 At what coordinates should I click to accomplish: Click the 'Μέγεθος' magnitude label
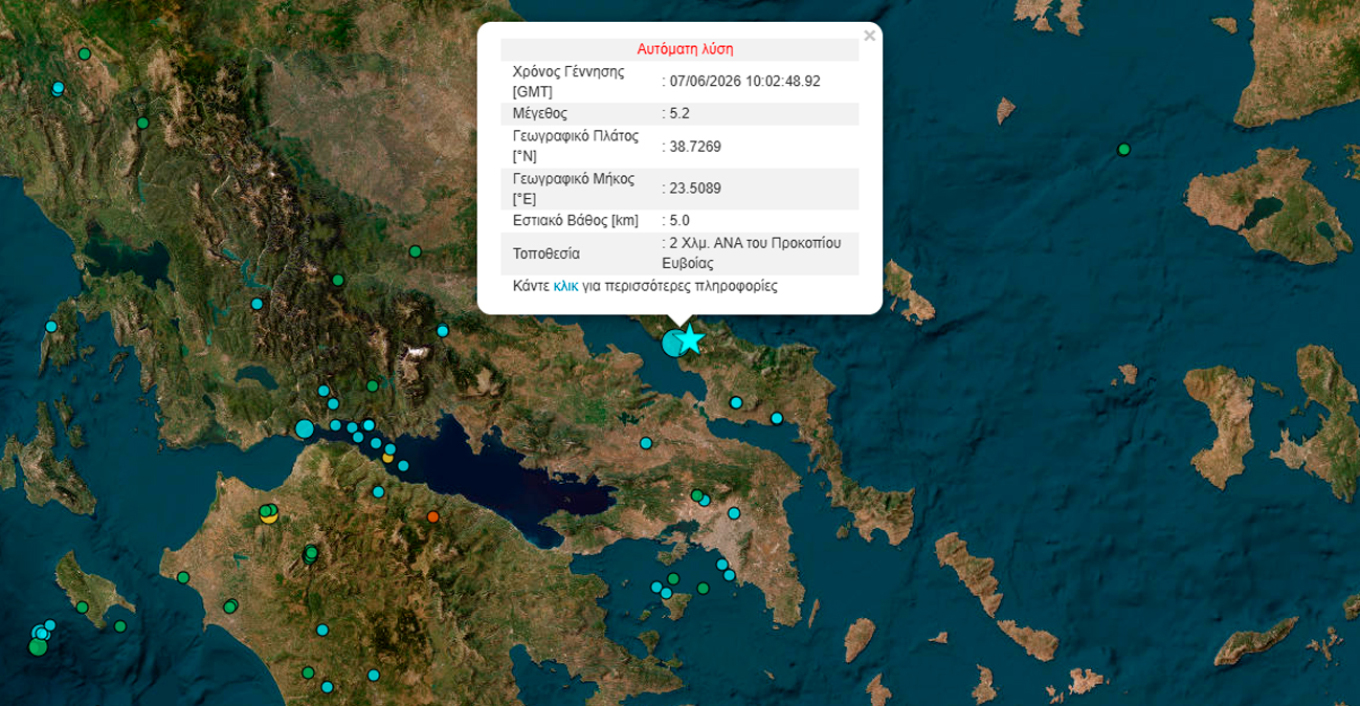(x=540, y=114)
